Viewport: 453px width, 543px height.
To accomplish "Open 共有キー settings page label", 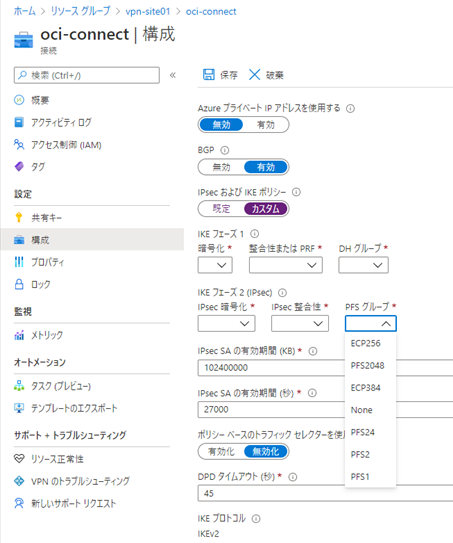I will (x=46, y=218).
